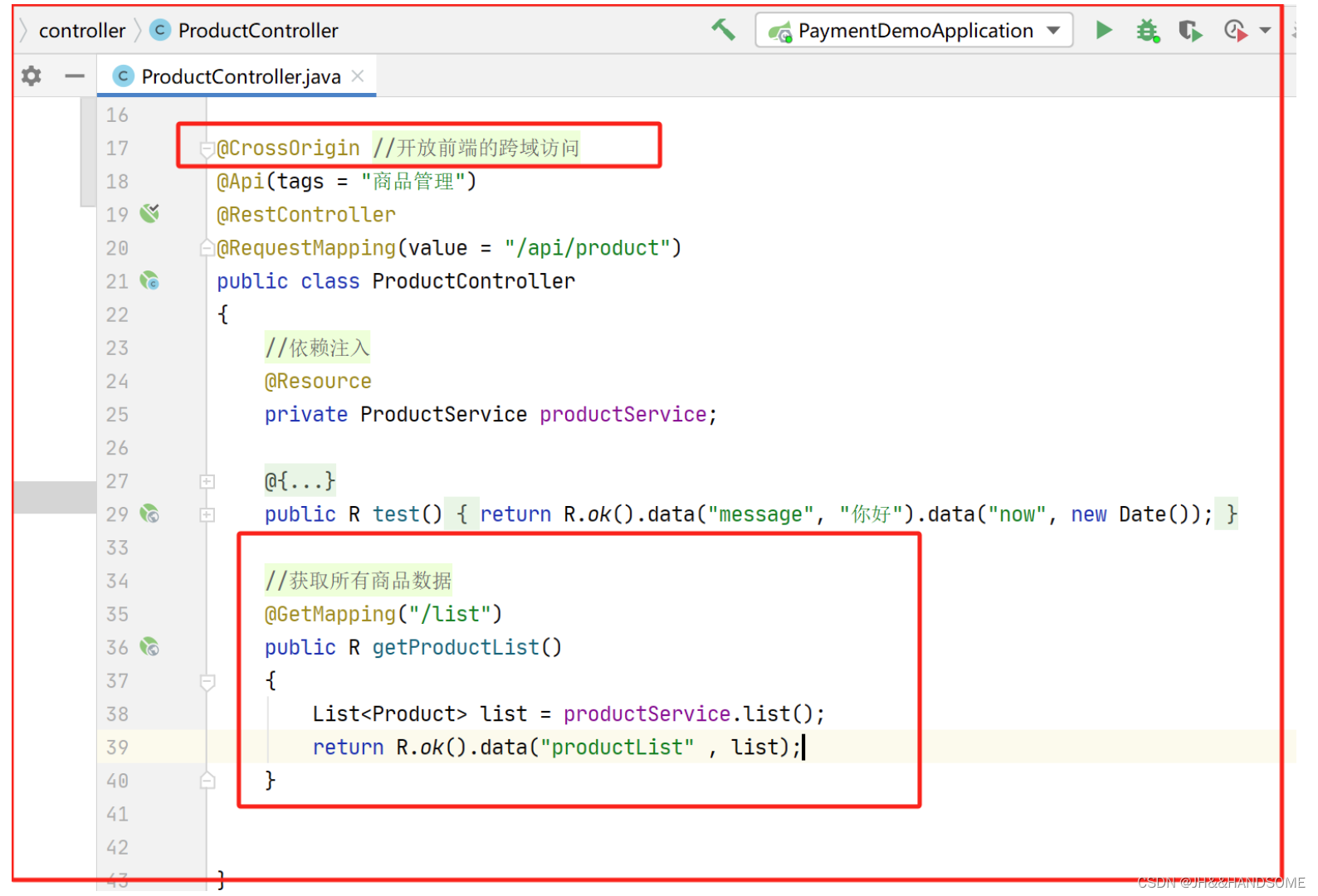Click the @CrossOrigin annotation
Image resolution: width=1318 pixels, height=896 pixels.
[288, 148]
